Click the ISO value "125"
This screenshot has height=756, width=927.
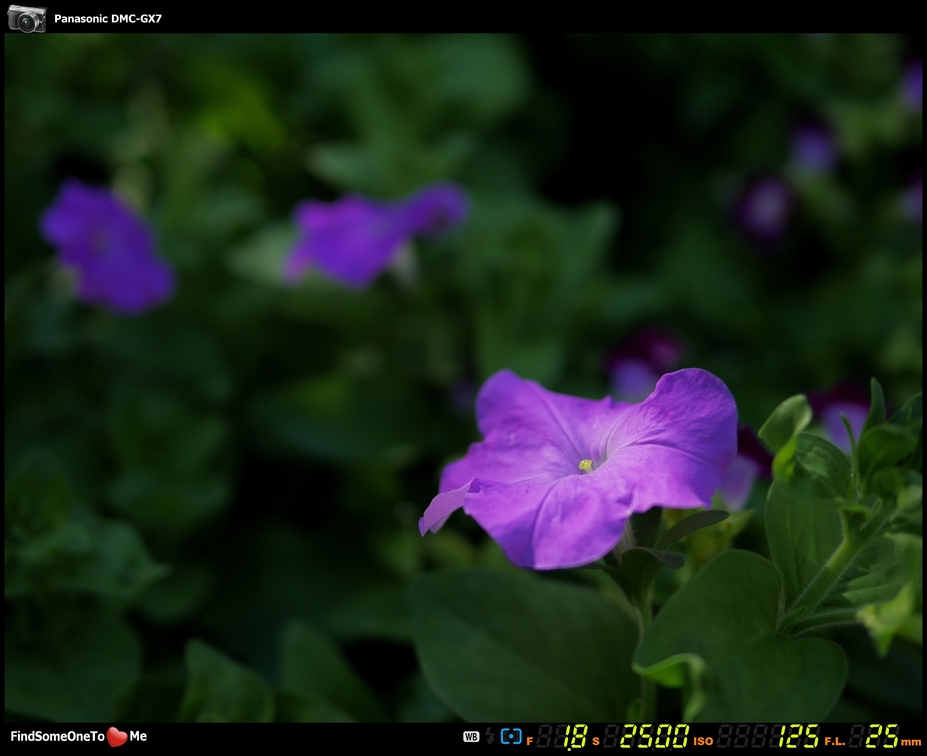799,736
